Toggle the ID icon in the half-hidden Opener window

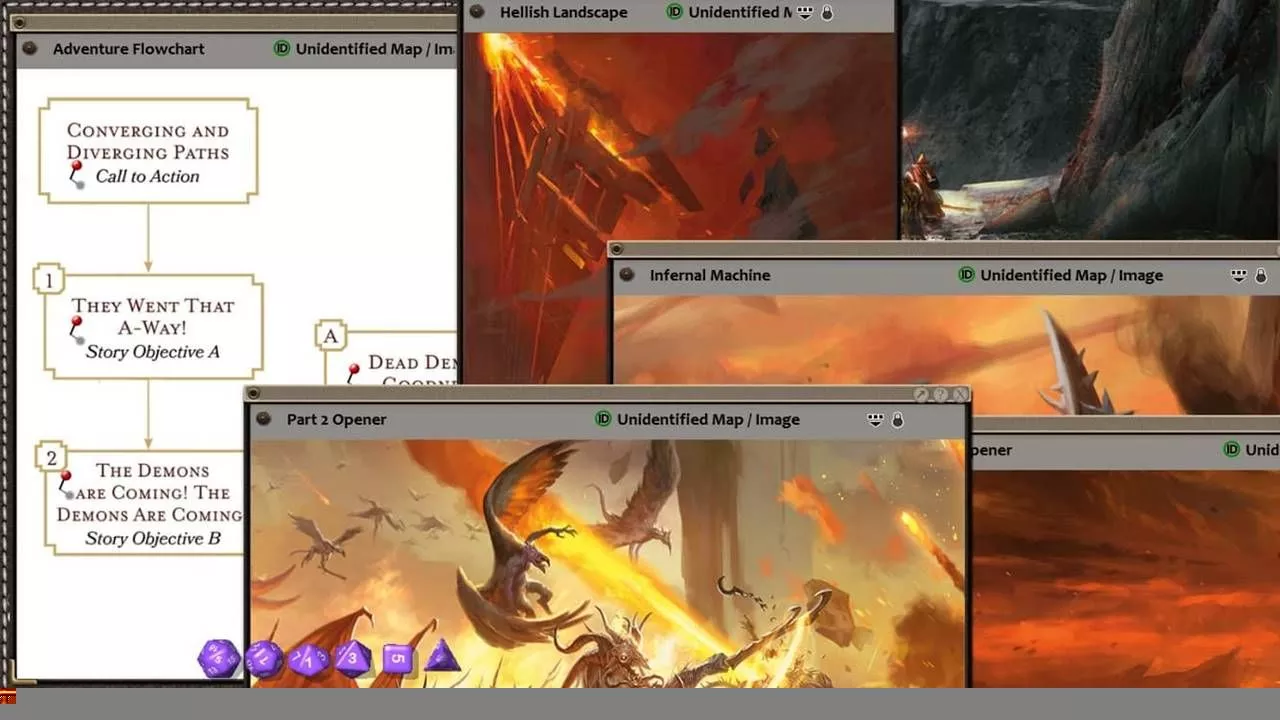pos(1232,450)
